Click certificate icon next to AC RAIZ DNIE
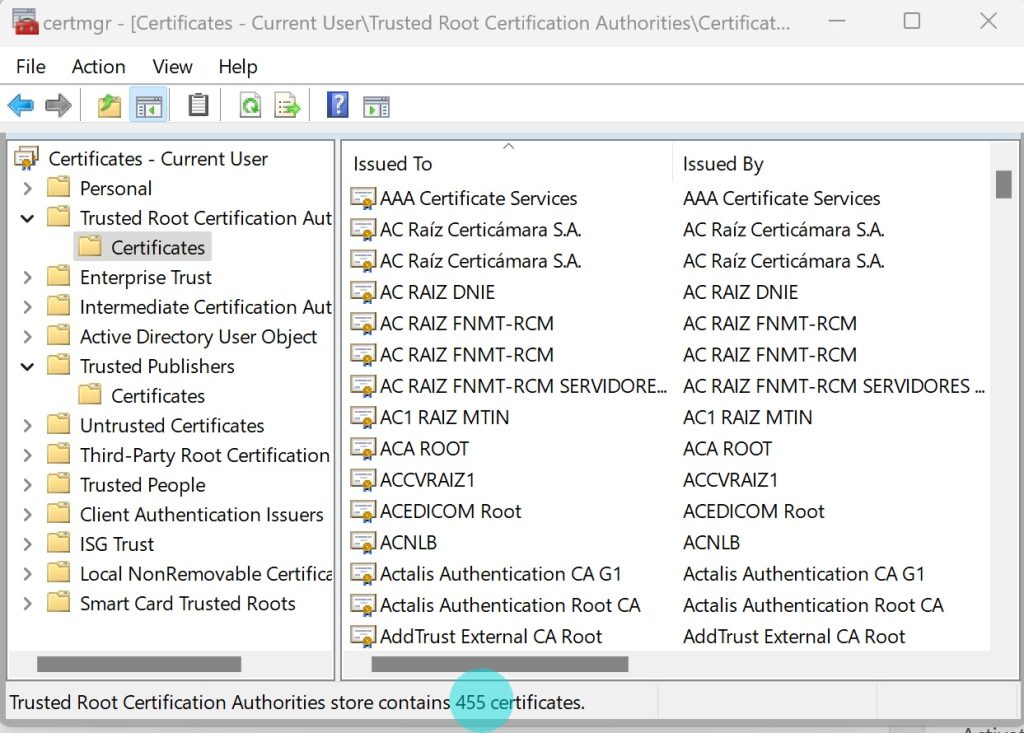The width and height of the screenshot is (1024, 733). [363, 291]
